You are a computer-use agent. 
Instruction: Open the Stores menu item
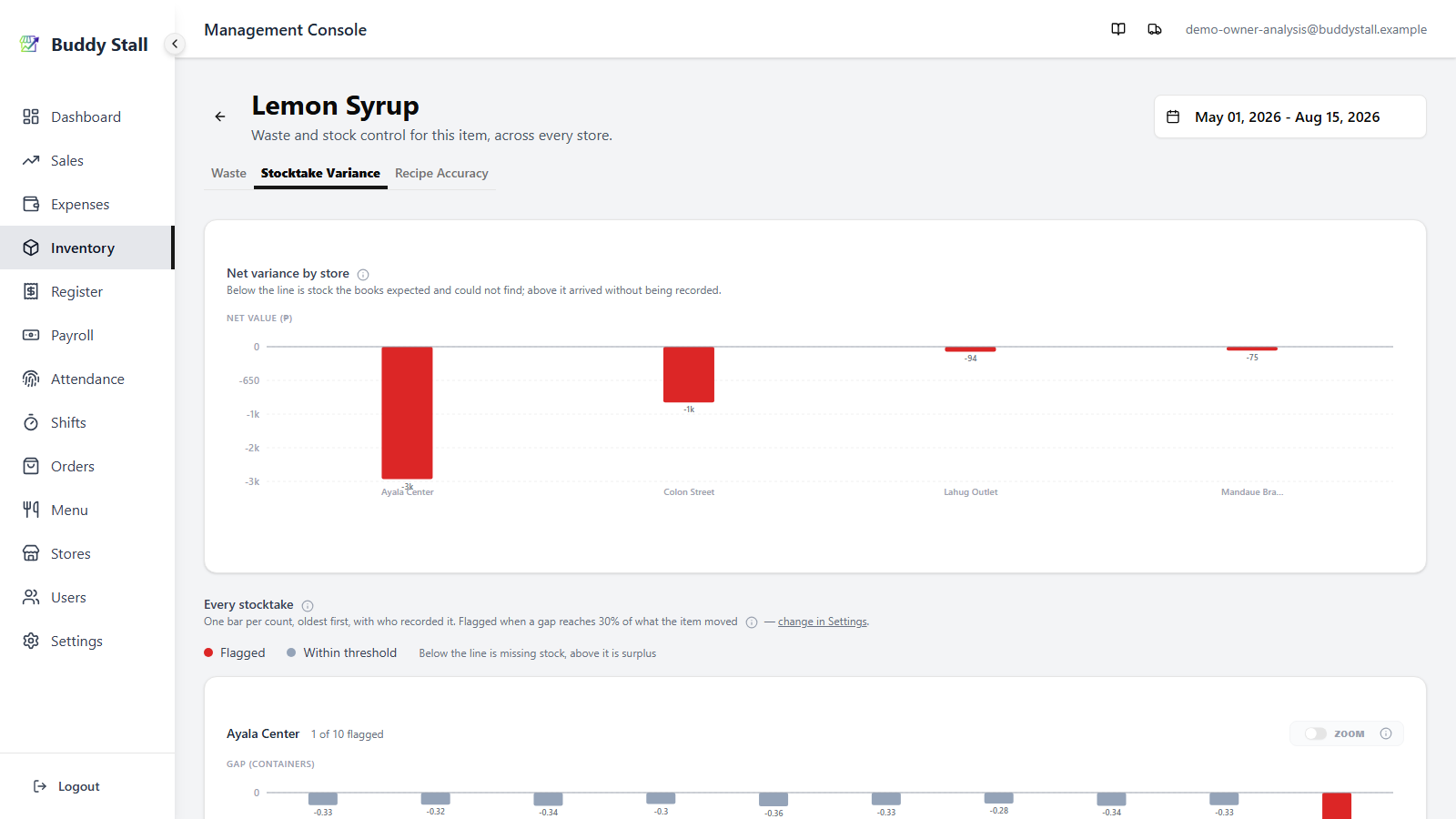click(x=86, y=553)
